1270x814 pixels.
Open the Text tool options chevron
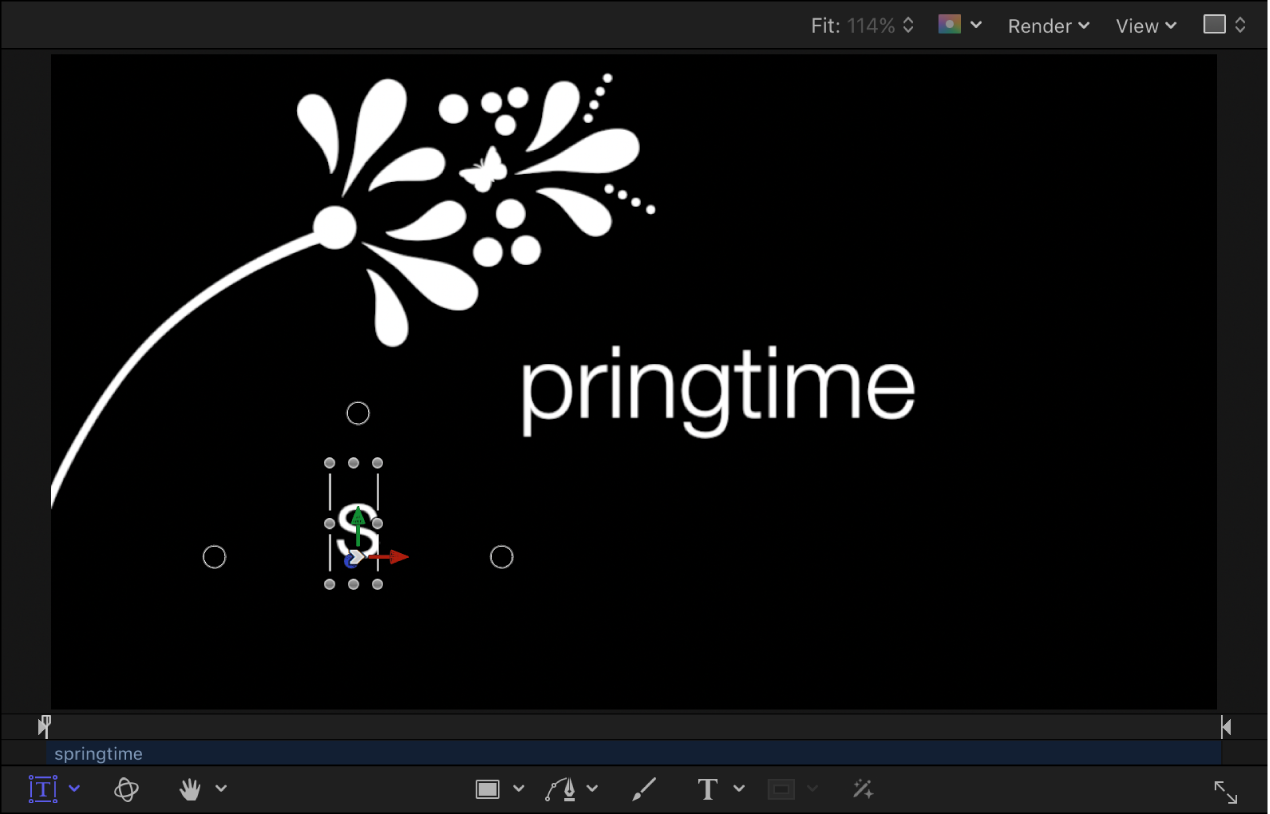739,789
